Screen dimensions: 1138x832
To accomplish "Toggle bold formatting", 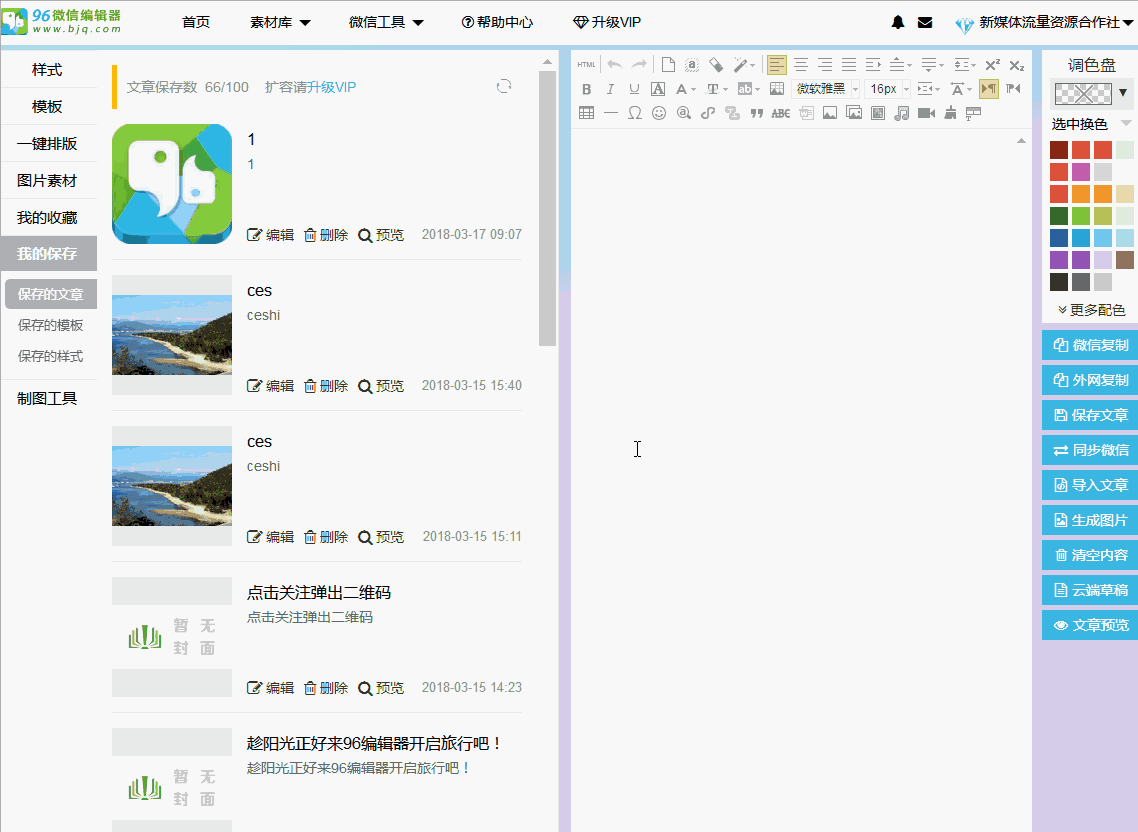I will tap(586, 89).
